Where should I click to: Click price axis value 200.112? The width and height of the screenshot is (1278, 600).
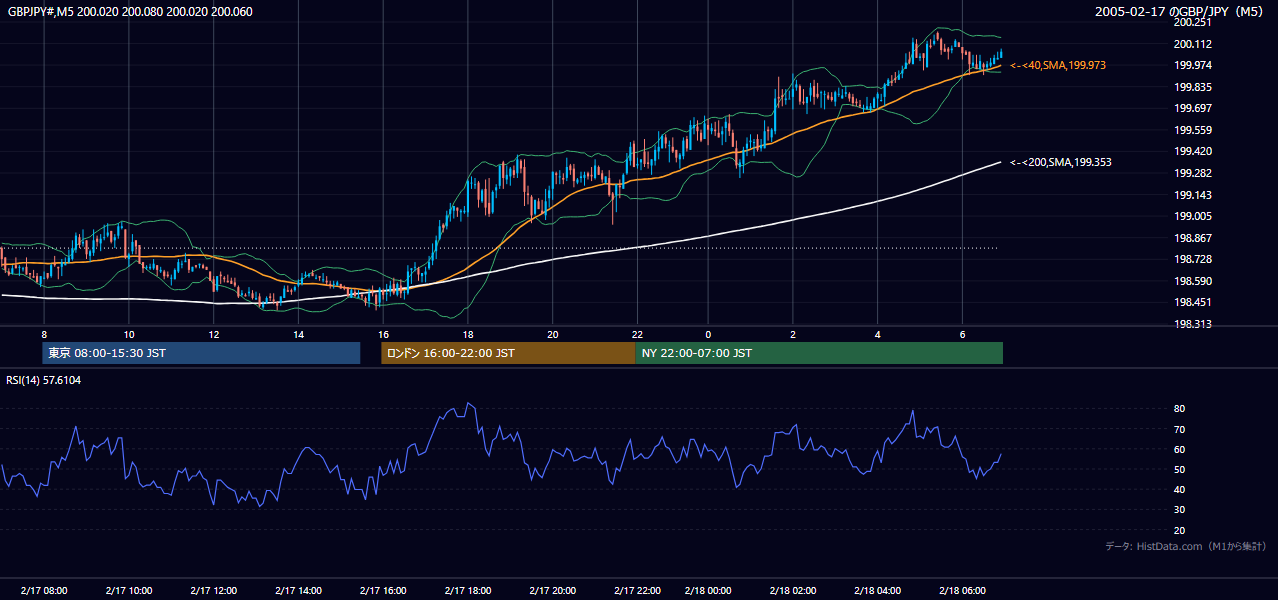[x=1193, y=44]
